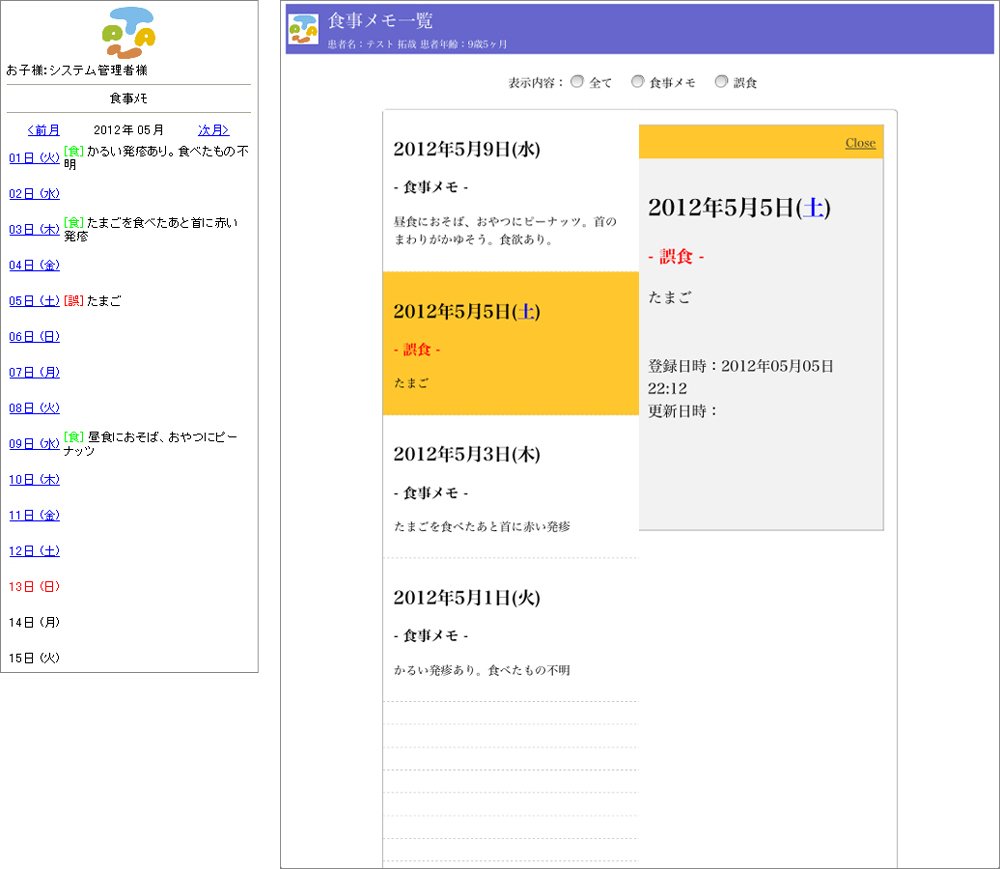Open the 06日 (日) date link
Screen dimensions: 1000x869
coord(34,336)
